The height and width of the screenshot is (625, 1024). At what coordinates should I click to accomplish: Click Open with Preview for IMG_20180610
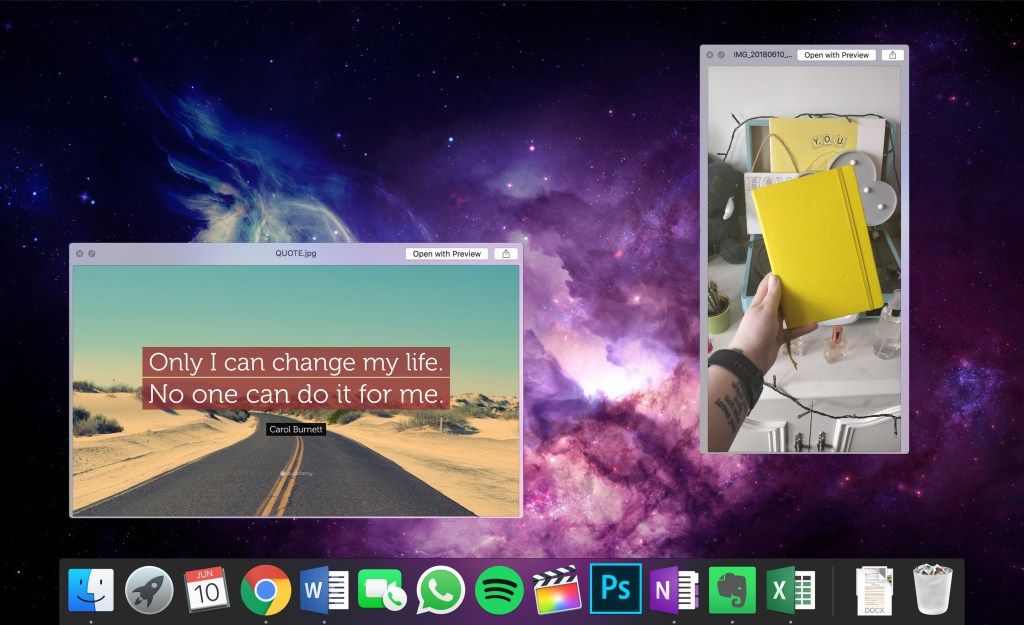pyautogui.click(x=837, y=54)
